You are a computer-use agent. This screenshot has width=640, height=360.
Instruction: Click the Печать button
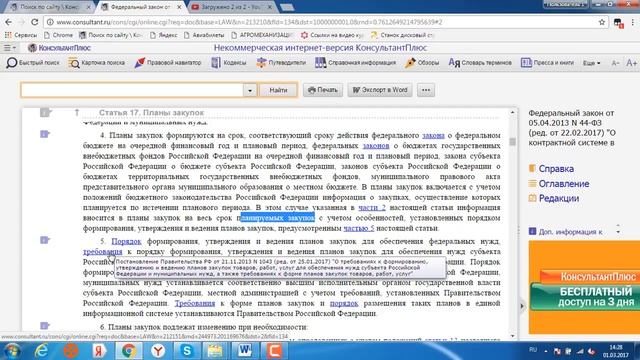tap(322, 90)
